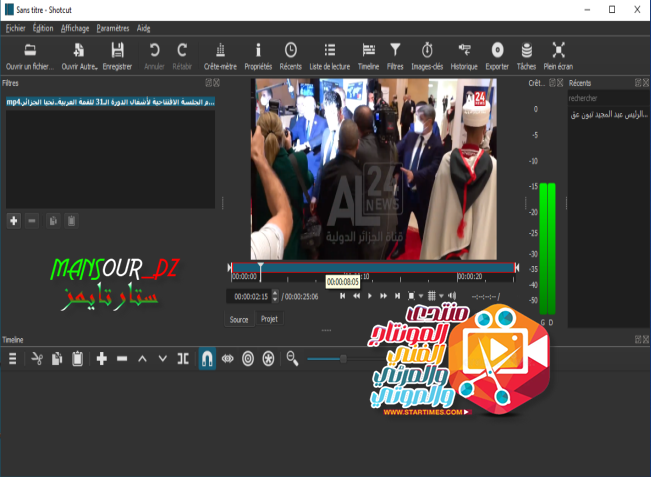Select the mp4 clip entry in Filtres
Viewport: 651px width, 477px height.
click(110, 102)
